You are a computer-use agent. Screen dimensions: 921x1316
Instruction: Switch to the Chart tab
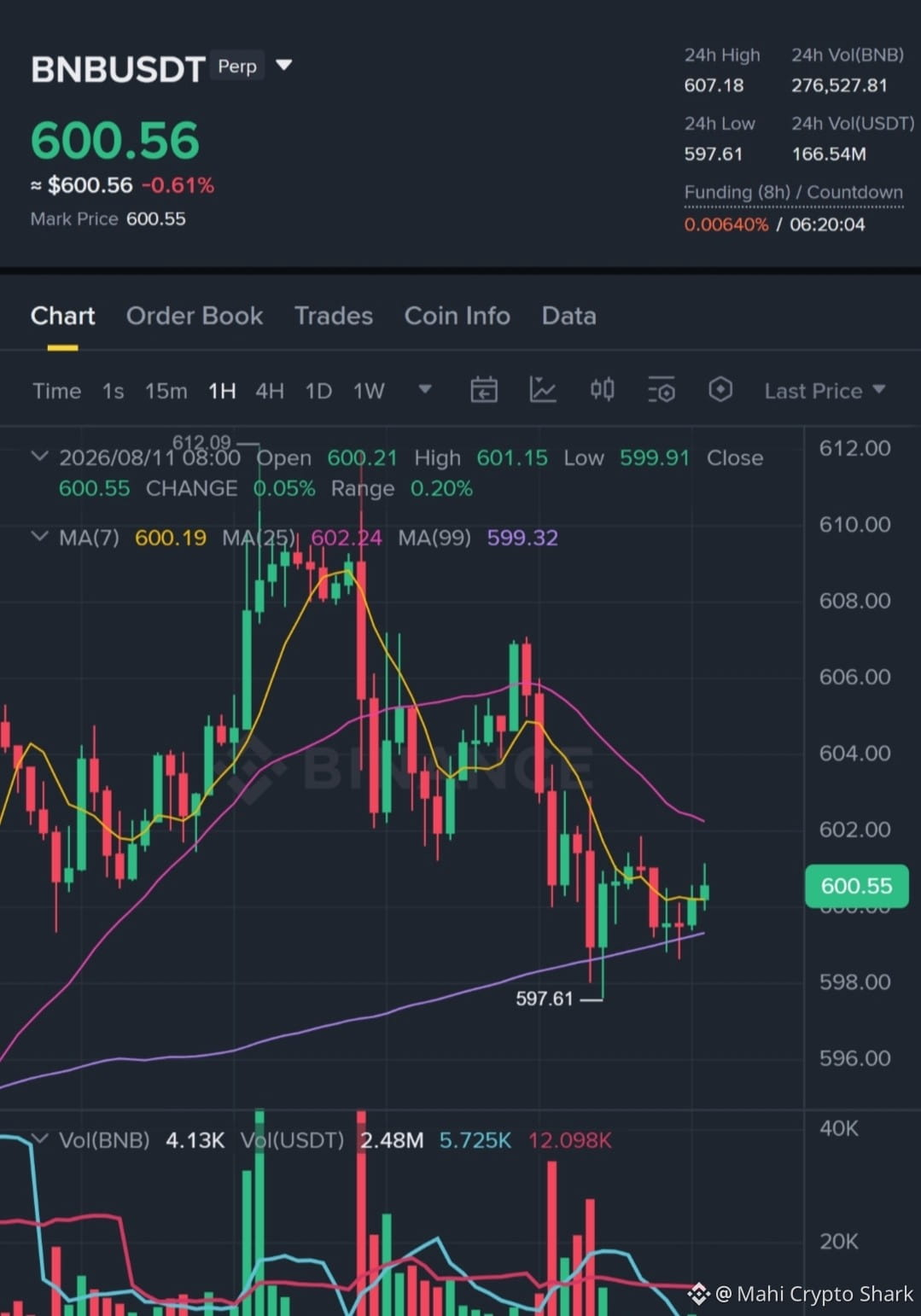[x=62, y=316]
